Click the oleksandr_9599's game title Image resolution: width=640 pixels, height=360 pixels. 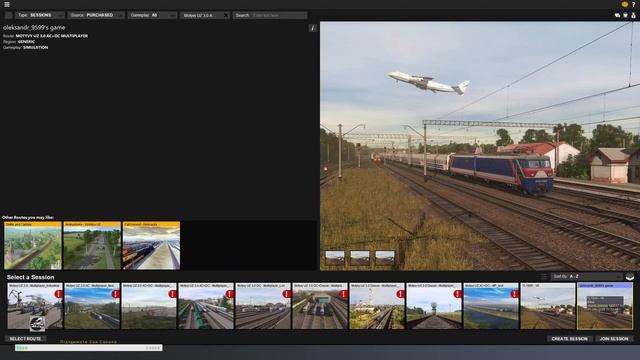pos(34,28)
